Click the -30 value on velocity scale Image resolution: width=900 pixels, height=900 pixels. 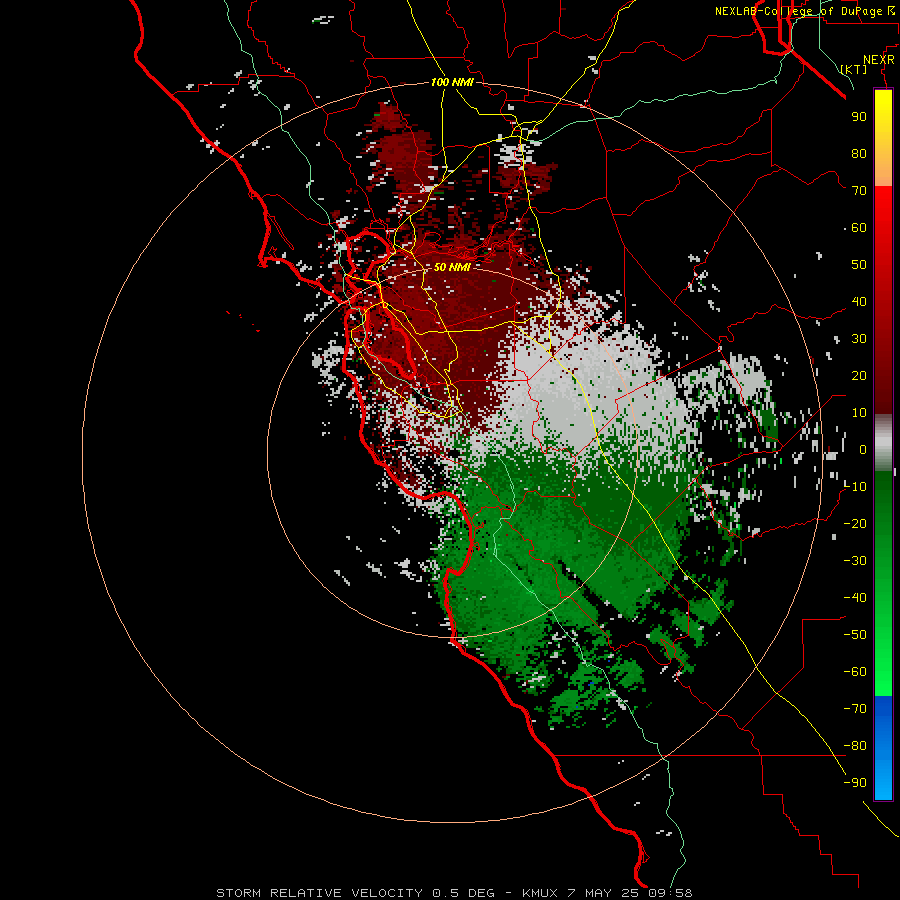(855, 561)
